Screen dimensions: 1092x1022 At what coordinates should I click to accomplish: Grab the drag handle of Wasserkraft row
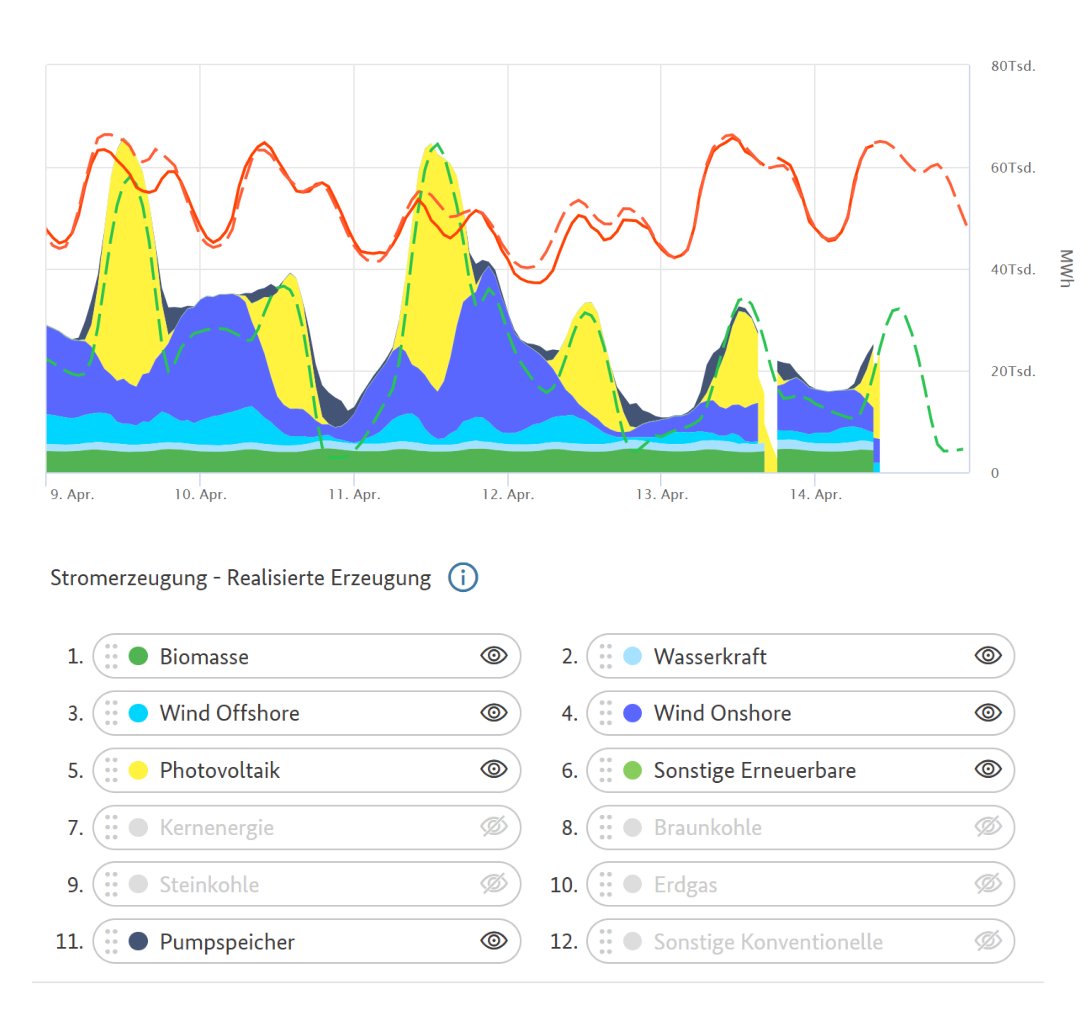point(606,656)
